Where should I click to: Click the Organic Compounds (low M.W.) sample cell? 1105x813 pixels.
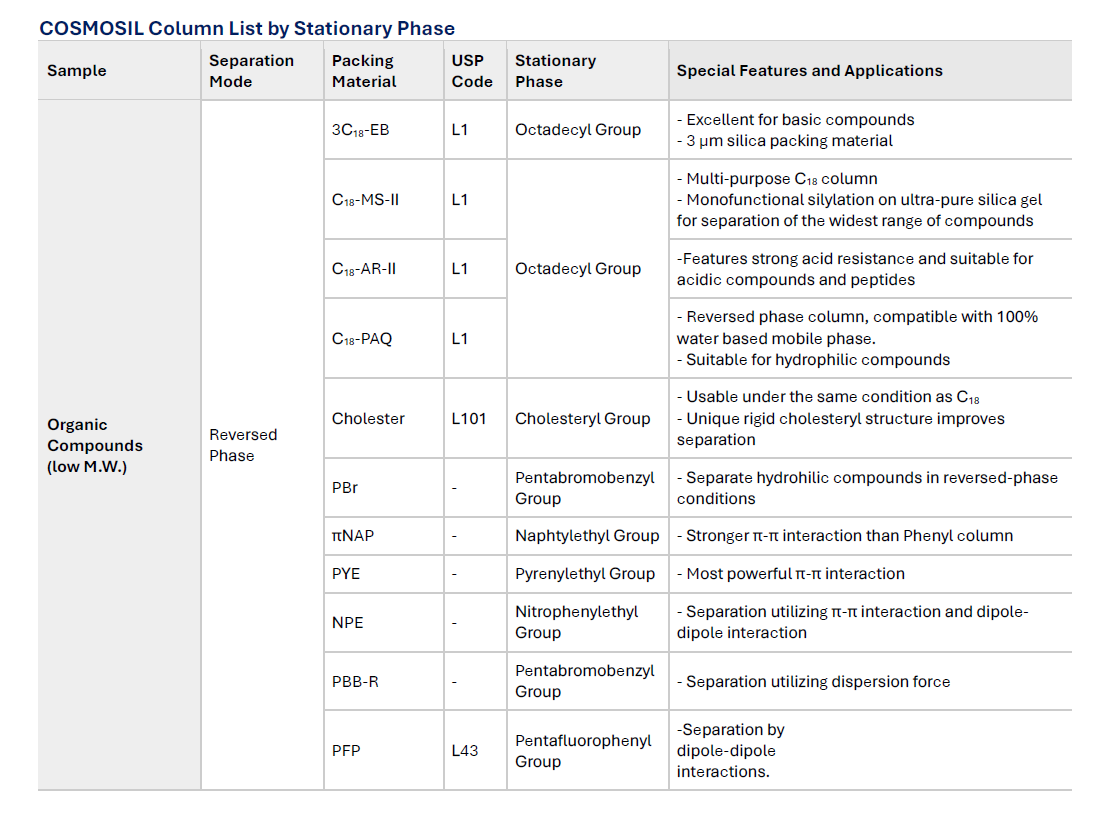click(x=95, y=446)
